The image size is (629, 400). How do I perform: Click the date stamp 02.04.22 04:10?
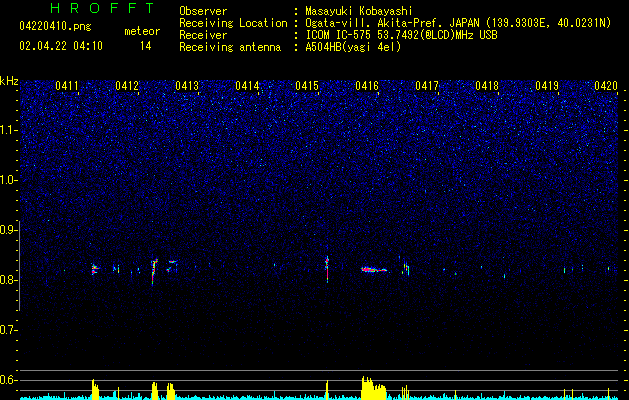click(x=61, y=46)
